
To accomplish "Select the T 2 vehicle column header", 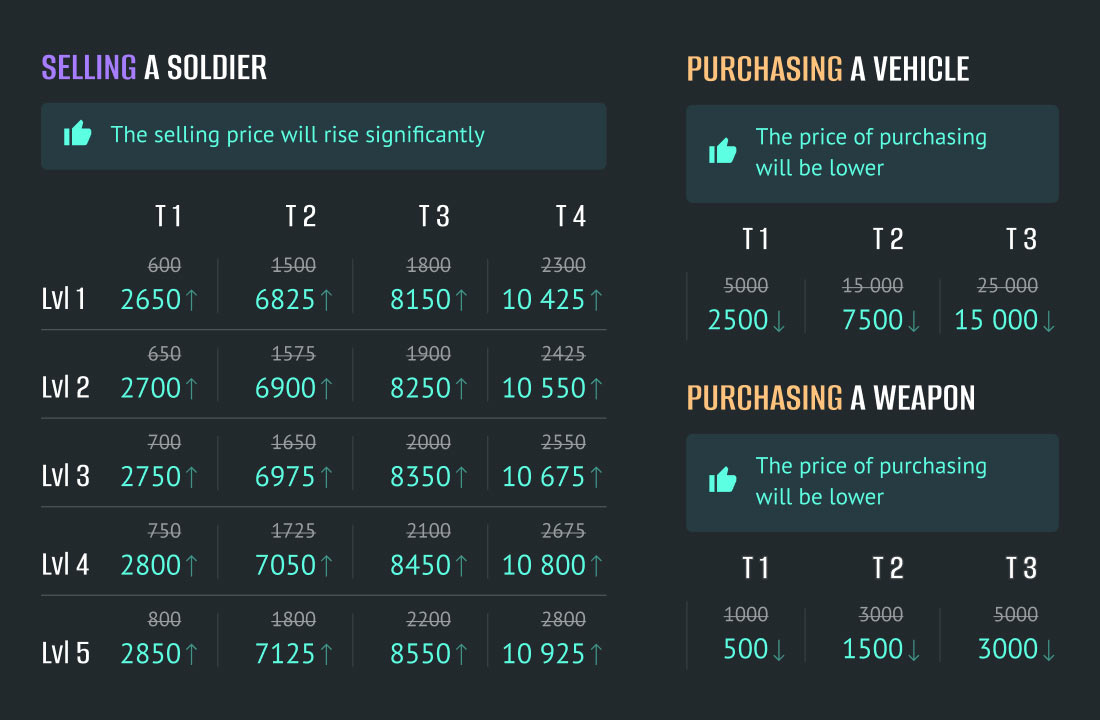I will (887, 239).
